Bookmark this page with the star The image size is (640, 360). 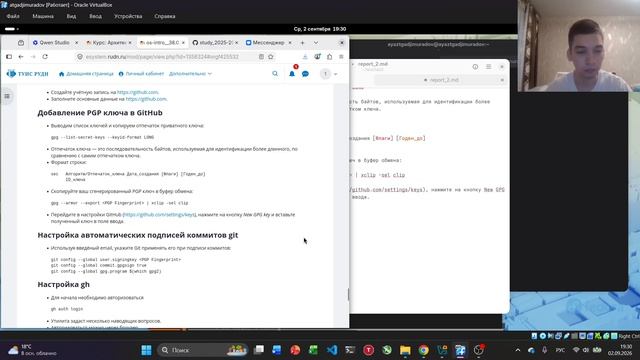pyautogui.click(x=271, y=57)
